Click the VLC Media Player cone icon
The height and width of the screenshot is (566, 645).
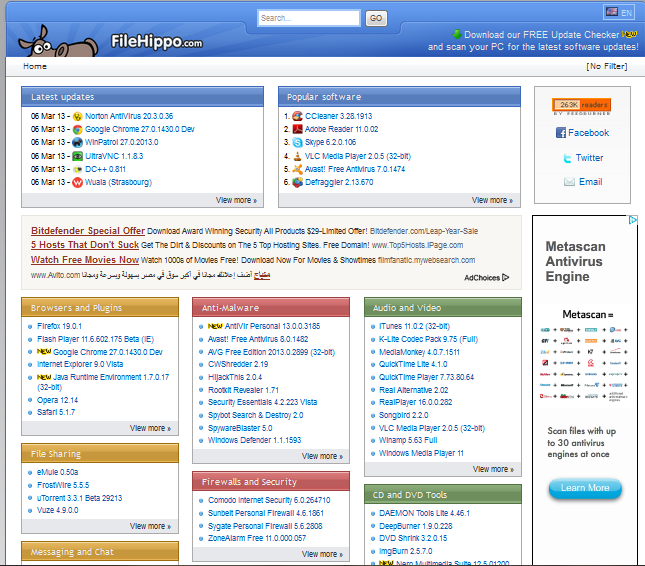point(297,156)
